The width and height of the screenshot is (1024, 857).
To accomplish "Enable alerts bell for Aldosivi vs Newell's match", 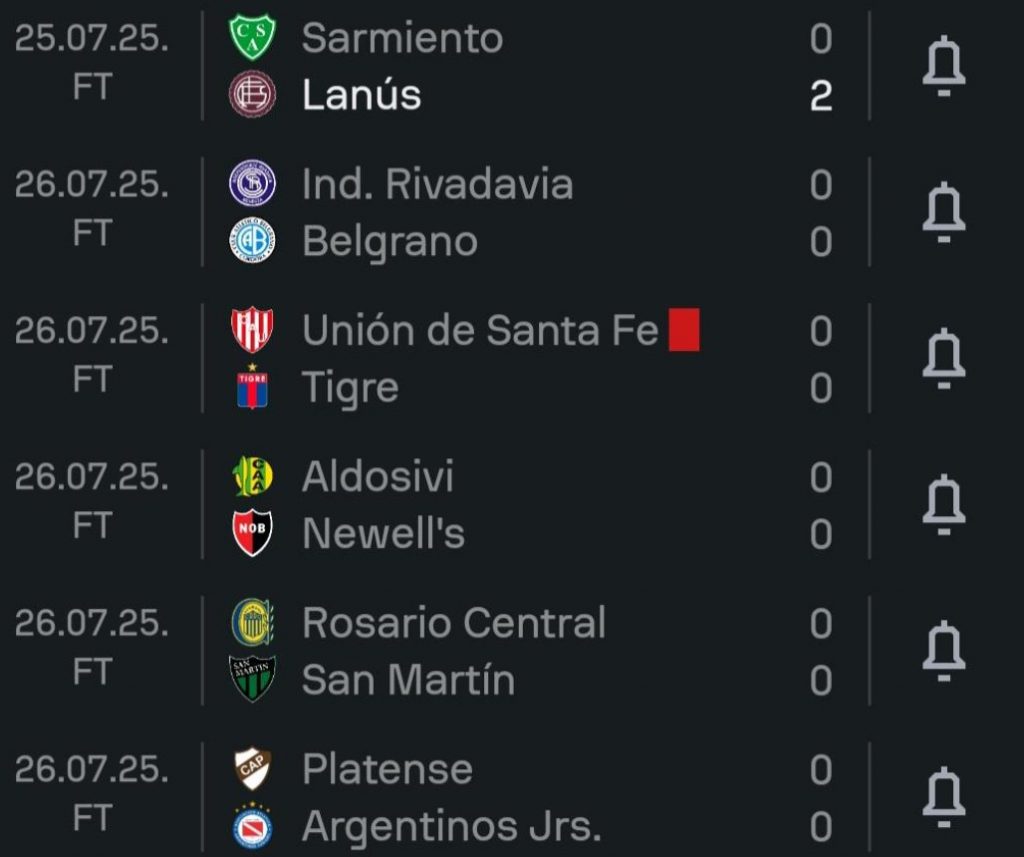I will (944, 506).
